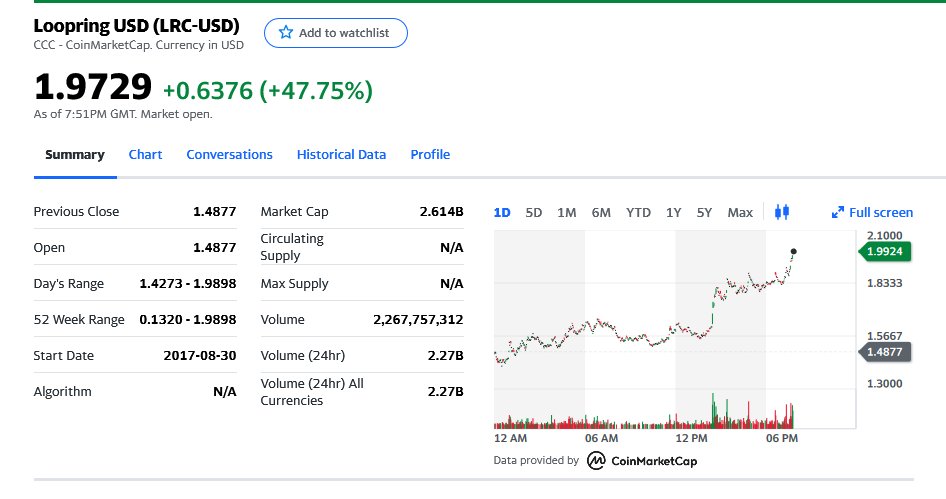Click the Algorithm label
946x499 pixels.
pos(63,392)
